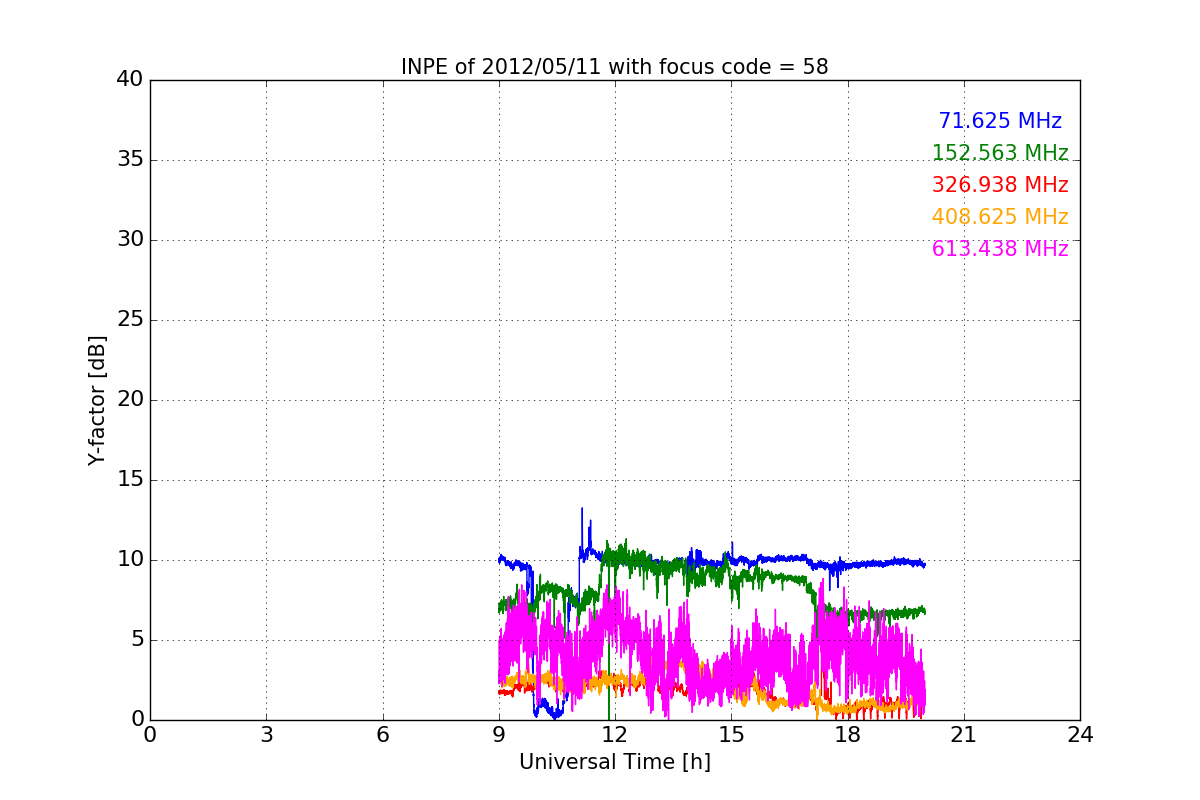This screenshot has height=800, width=1200.
Task: Click the y-axis tick label '30'
Action: 130,239
